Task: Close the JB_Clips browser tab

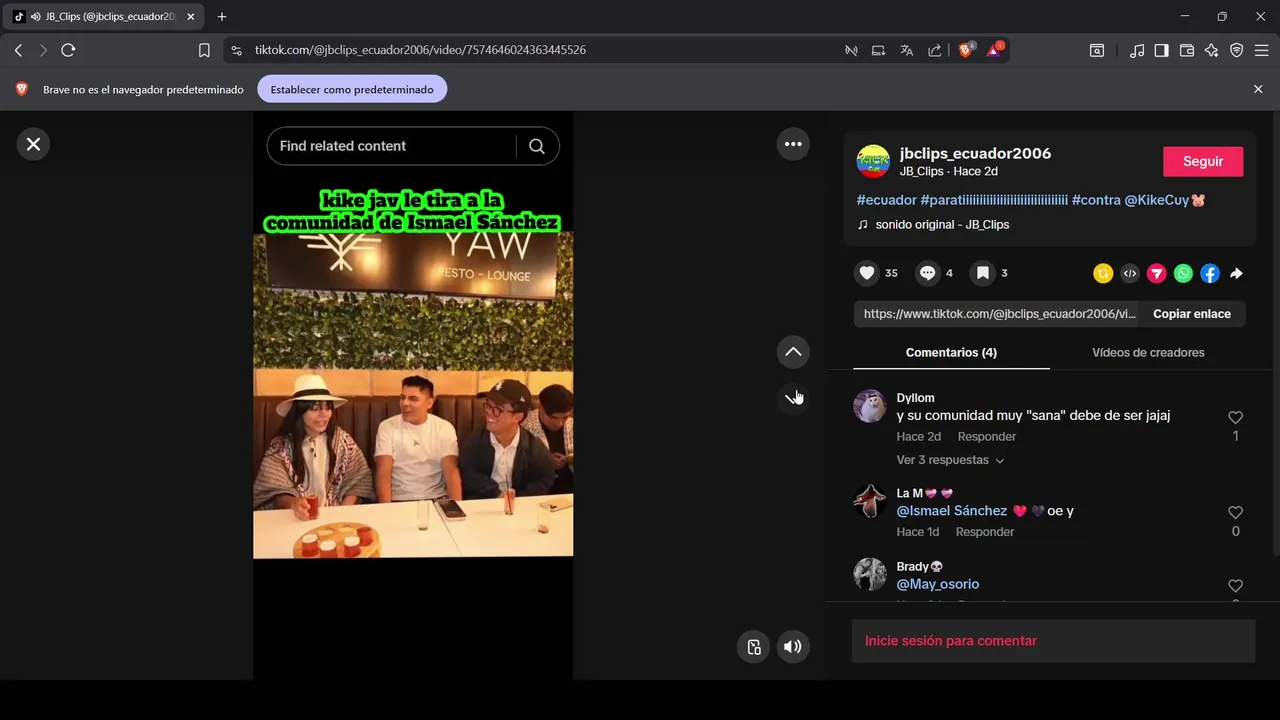Action: pyautogui.click(x=190, y=17)
